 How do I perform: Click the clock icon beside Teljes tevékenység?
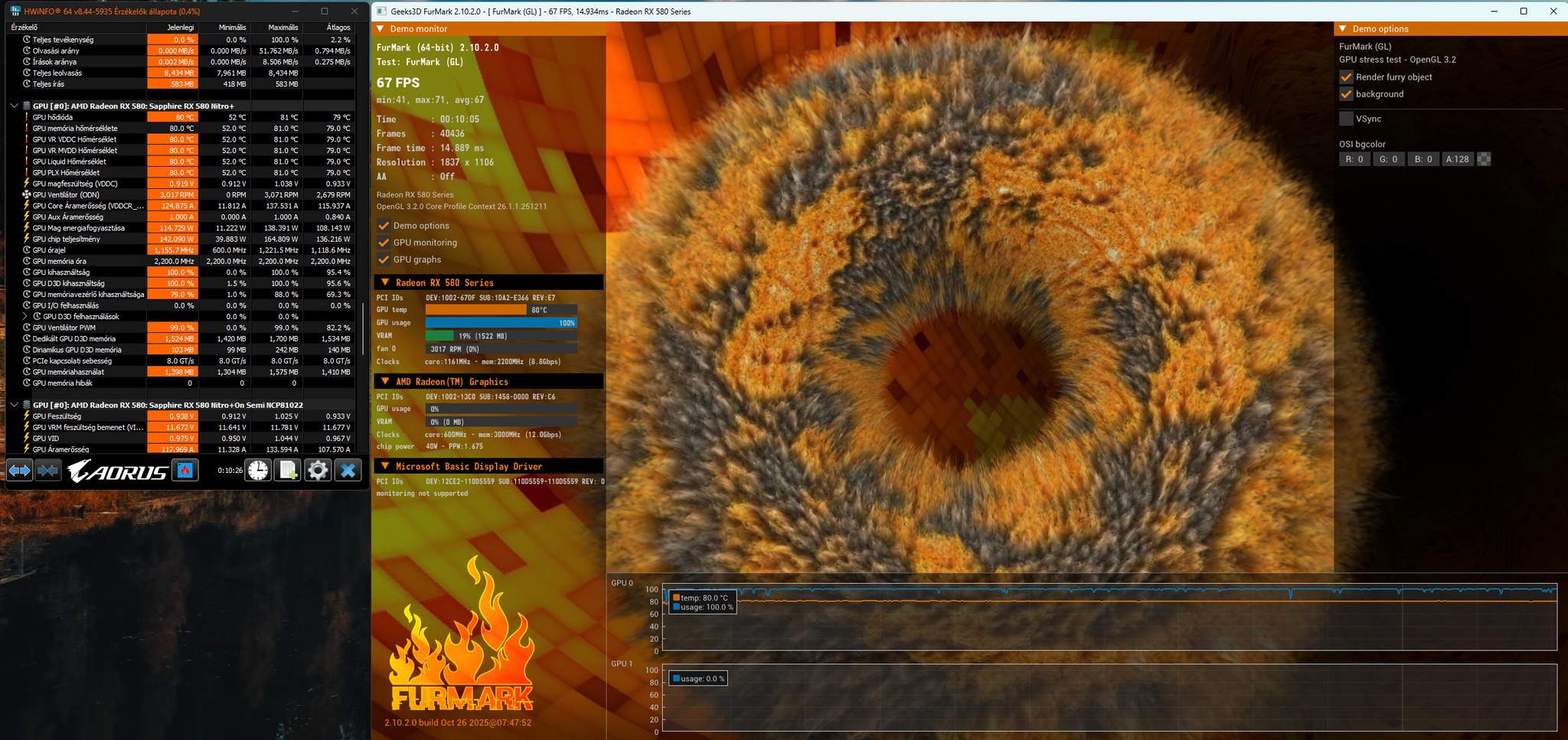pyautogui.click(x=27, y=40)
